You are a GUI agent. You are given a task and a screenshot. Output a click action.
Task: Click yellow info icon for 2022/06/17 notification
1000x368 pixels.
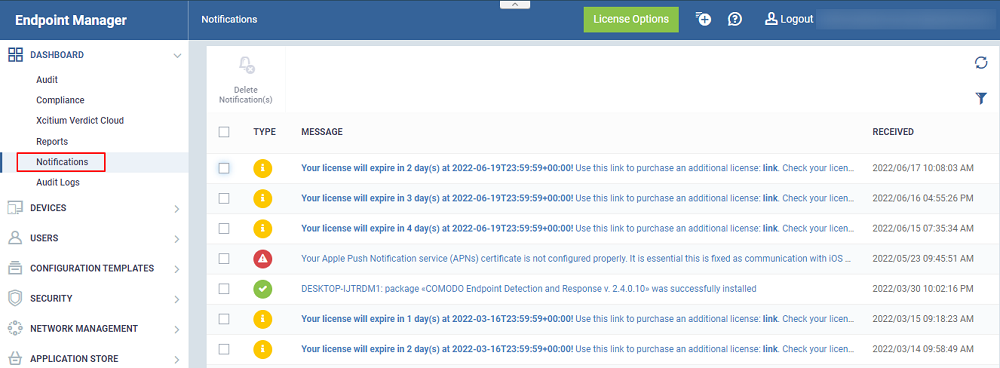coord(263,168)
